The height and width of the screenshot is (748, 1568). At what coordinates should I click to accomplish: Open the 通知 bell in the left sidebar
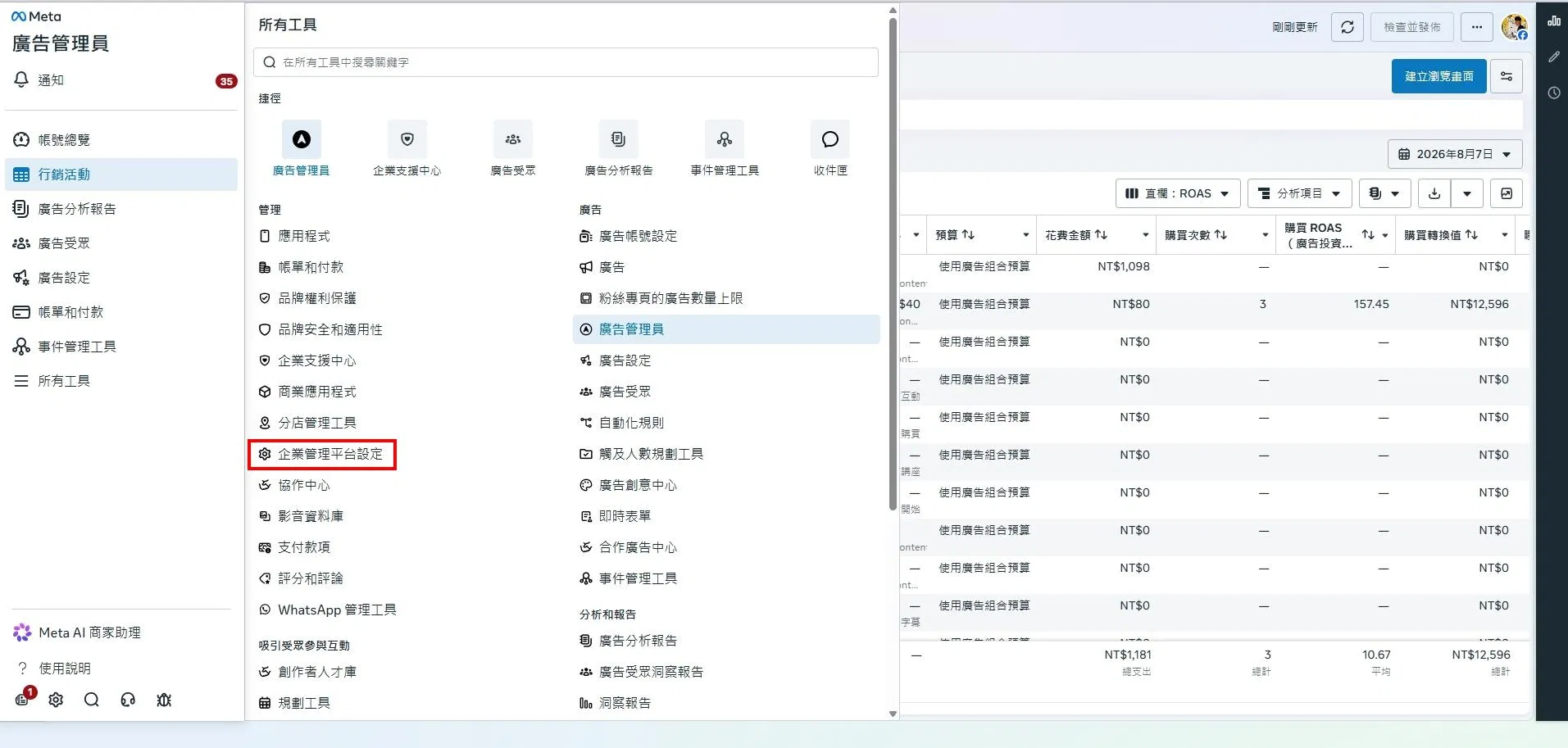pyautogui.click(x=121, y=80)
